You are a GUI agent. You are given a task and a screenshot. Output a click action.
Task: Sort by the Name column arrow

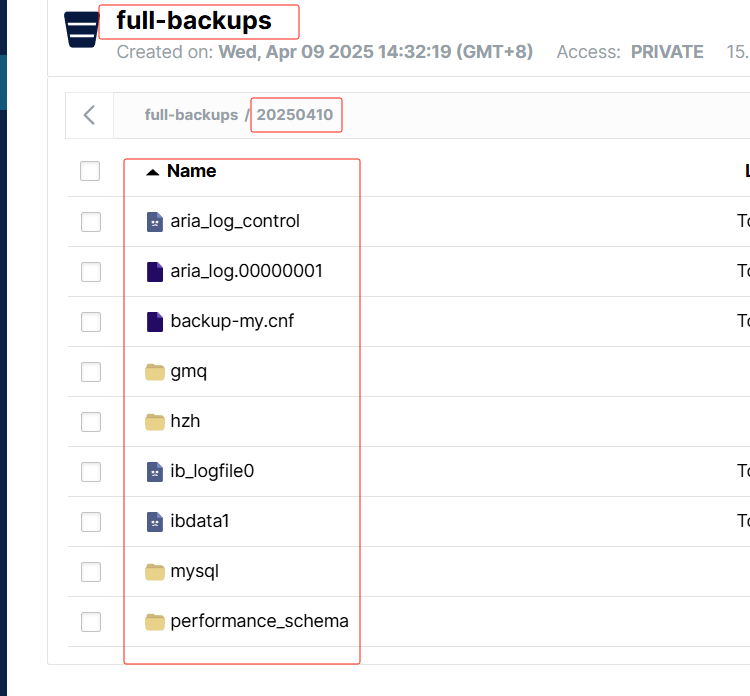[x=153, y=172]
